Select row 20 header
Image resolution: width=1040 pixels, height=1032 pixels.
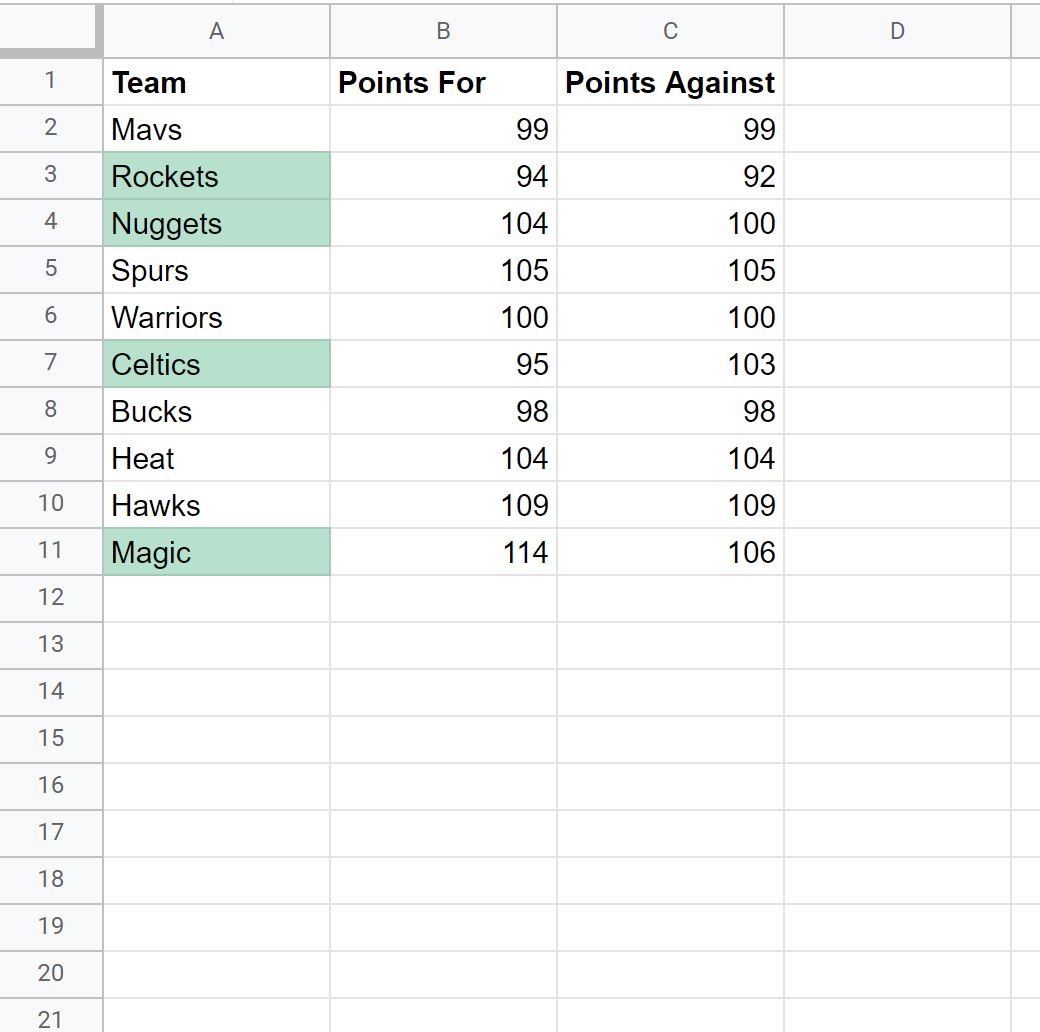click(x=50, y=974)
